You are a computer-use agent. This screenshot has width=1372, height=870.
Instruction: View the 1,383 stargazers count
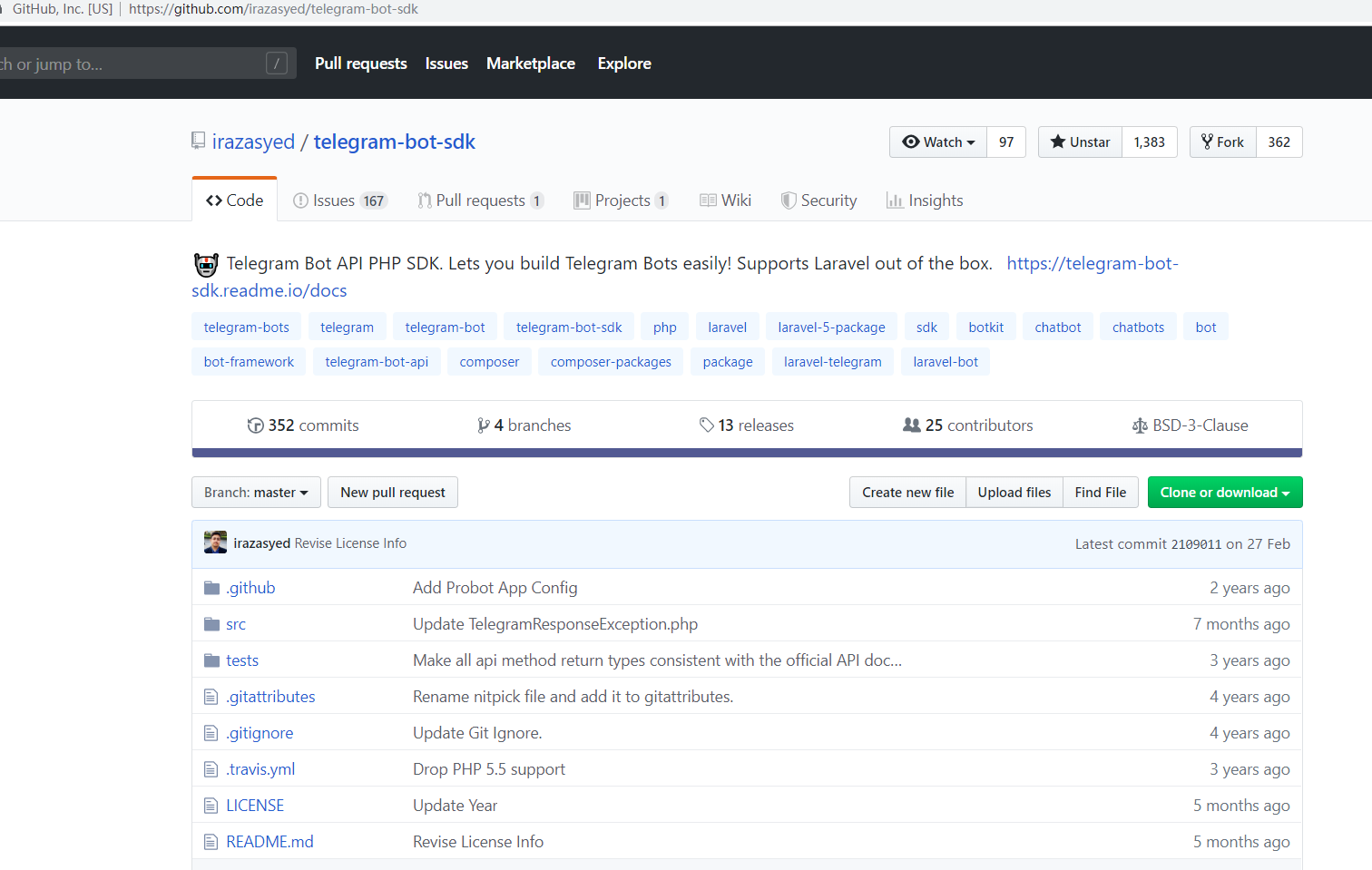tap(1150, 142)
